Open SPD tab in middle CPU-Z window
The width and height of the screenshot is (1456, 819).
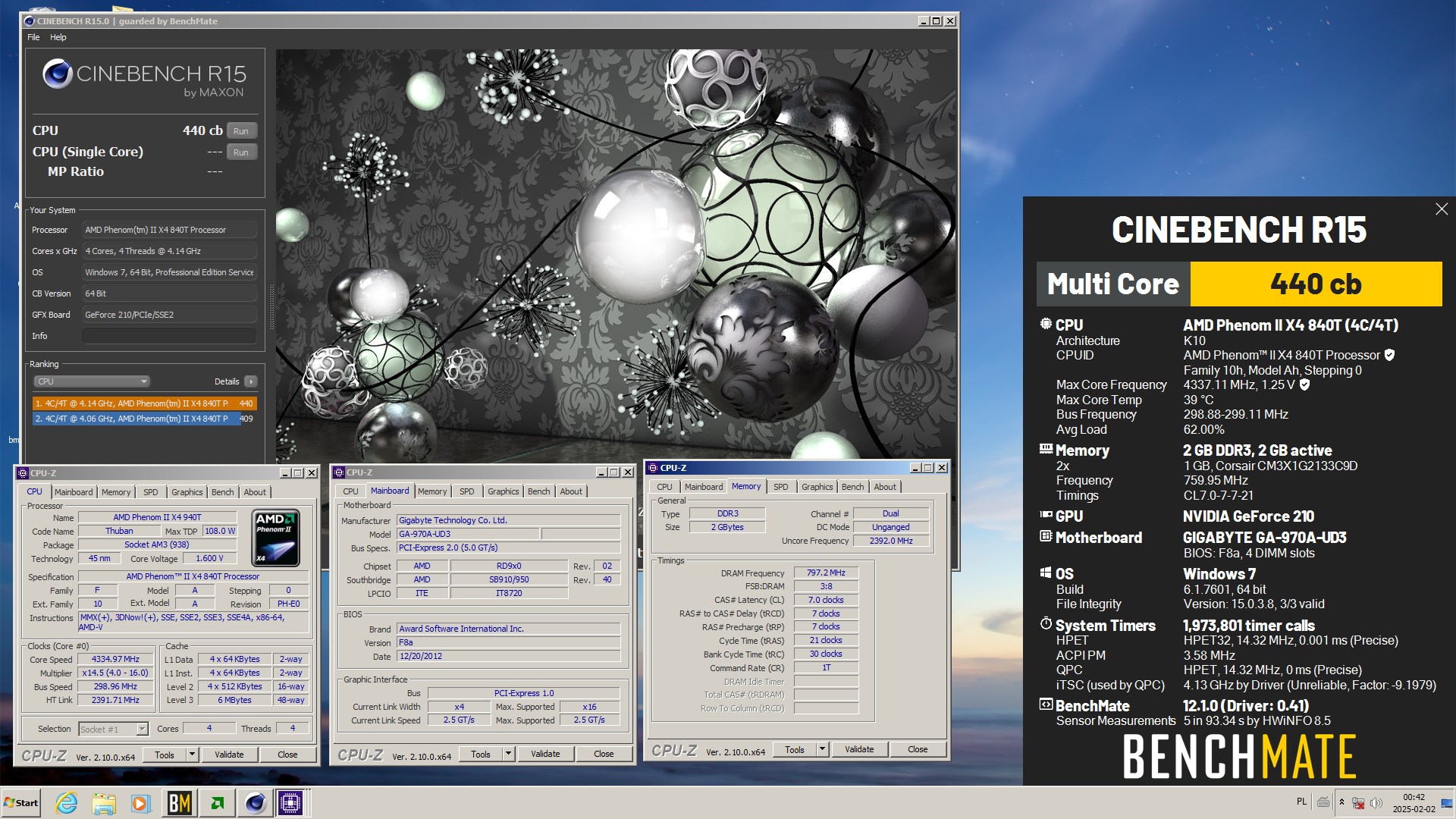[467, 491]
